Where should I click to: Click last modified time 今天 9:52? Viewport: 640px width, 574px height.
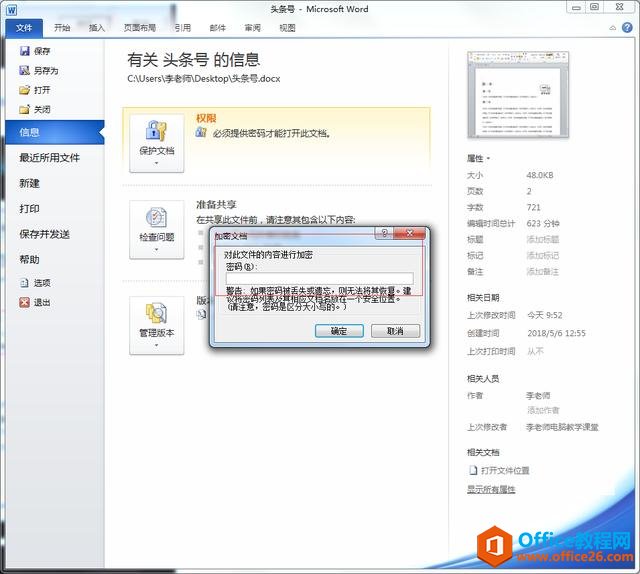pos(544,315)
